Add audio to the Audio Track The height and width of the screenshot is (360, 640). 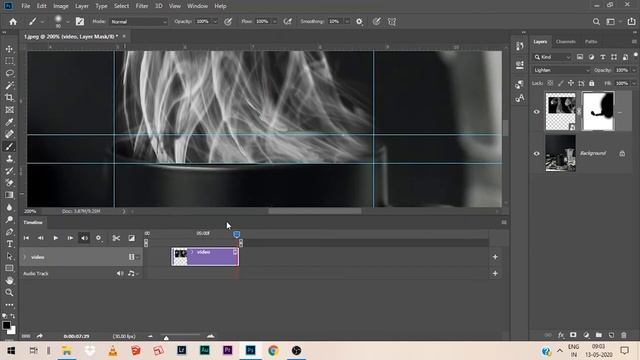point(495,273)
